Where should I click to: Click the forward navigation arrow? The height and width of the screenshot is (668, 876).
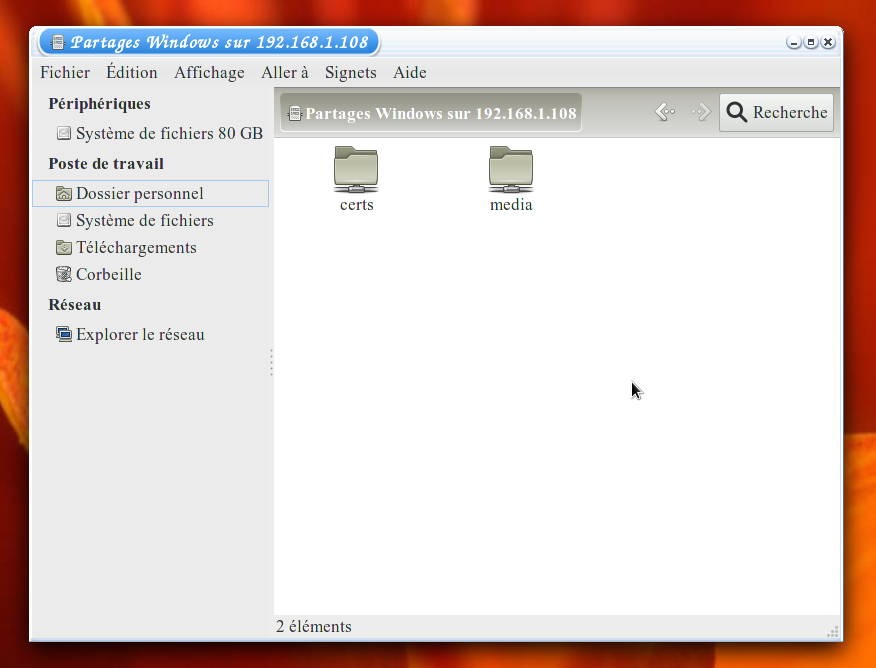pyautogui.click(x=701, y=112)
